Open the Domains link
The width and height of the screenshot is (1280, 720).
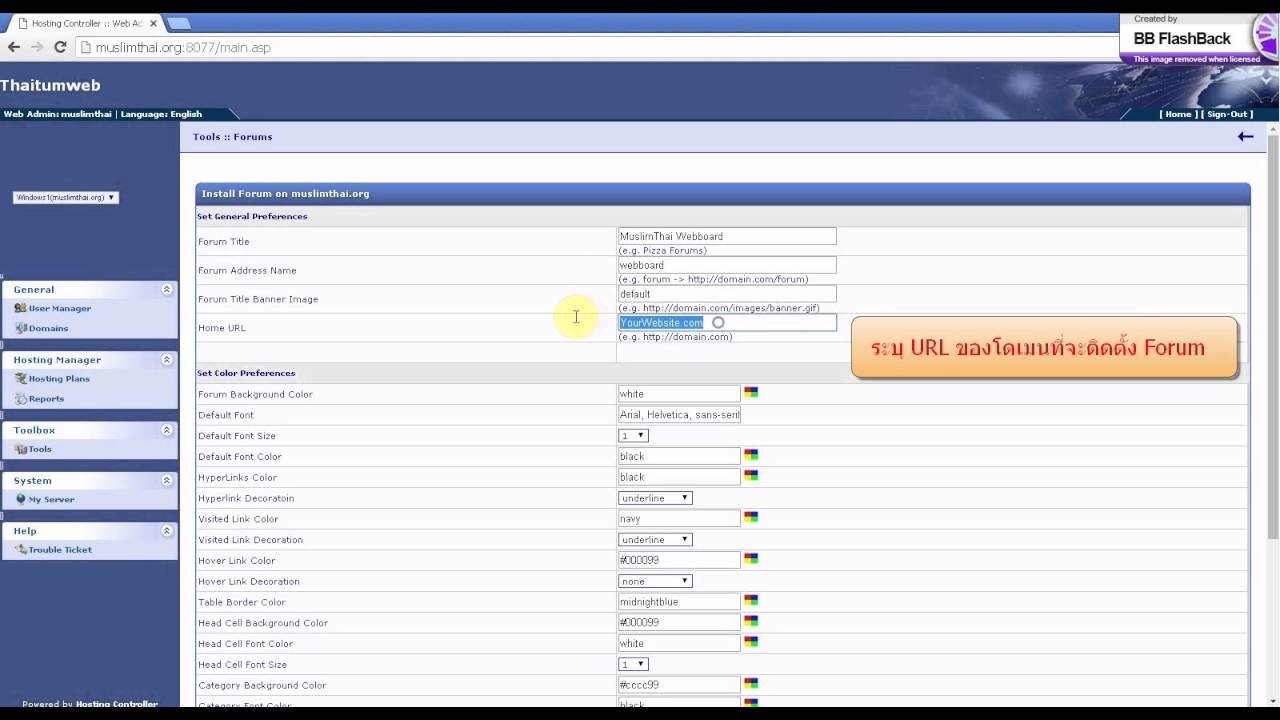coord(48,329)
